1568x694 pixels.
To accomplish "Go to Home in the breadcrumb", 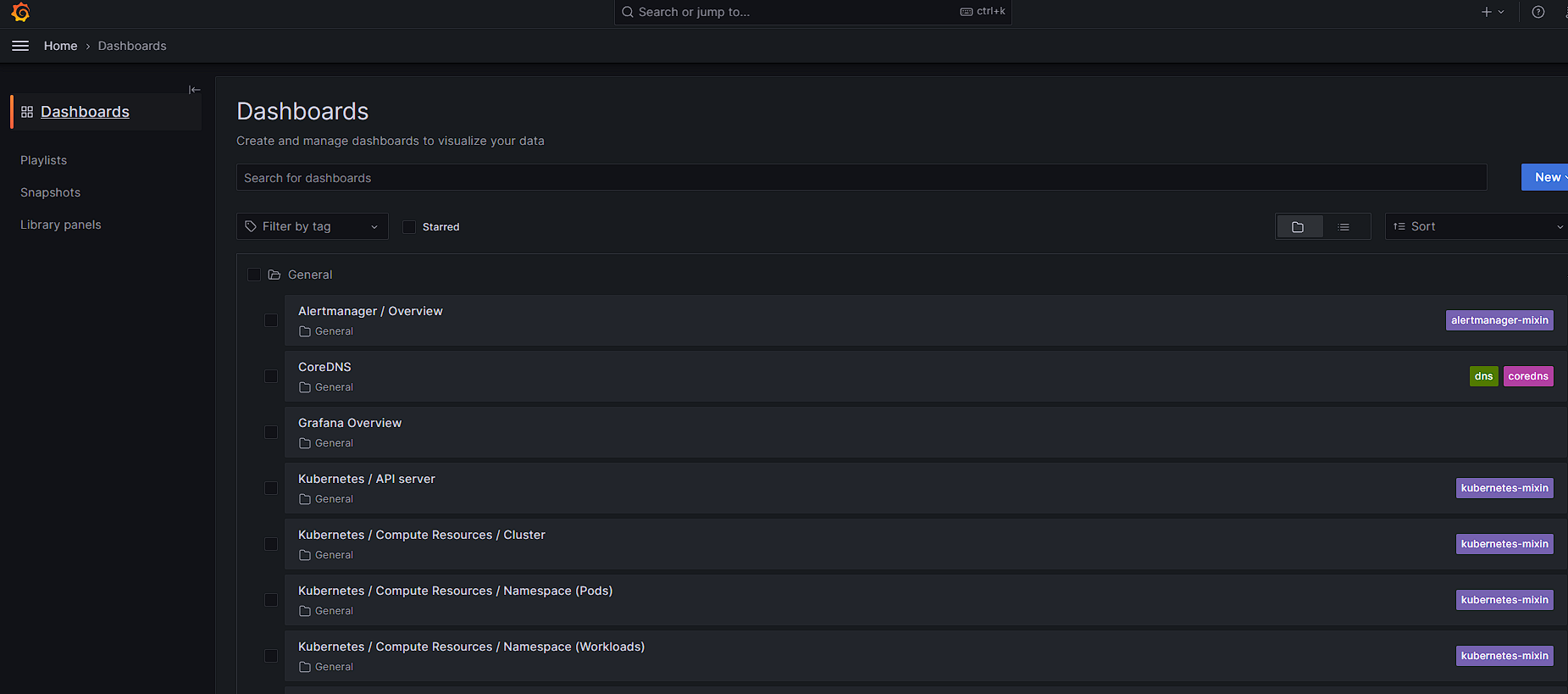I will tap(60, 46).
